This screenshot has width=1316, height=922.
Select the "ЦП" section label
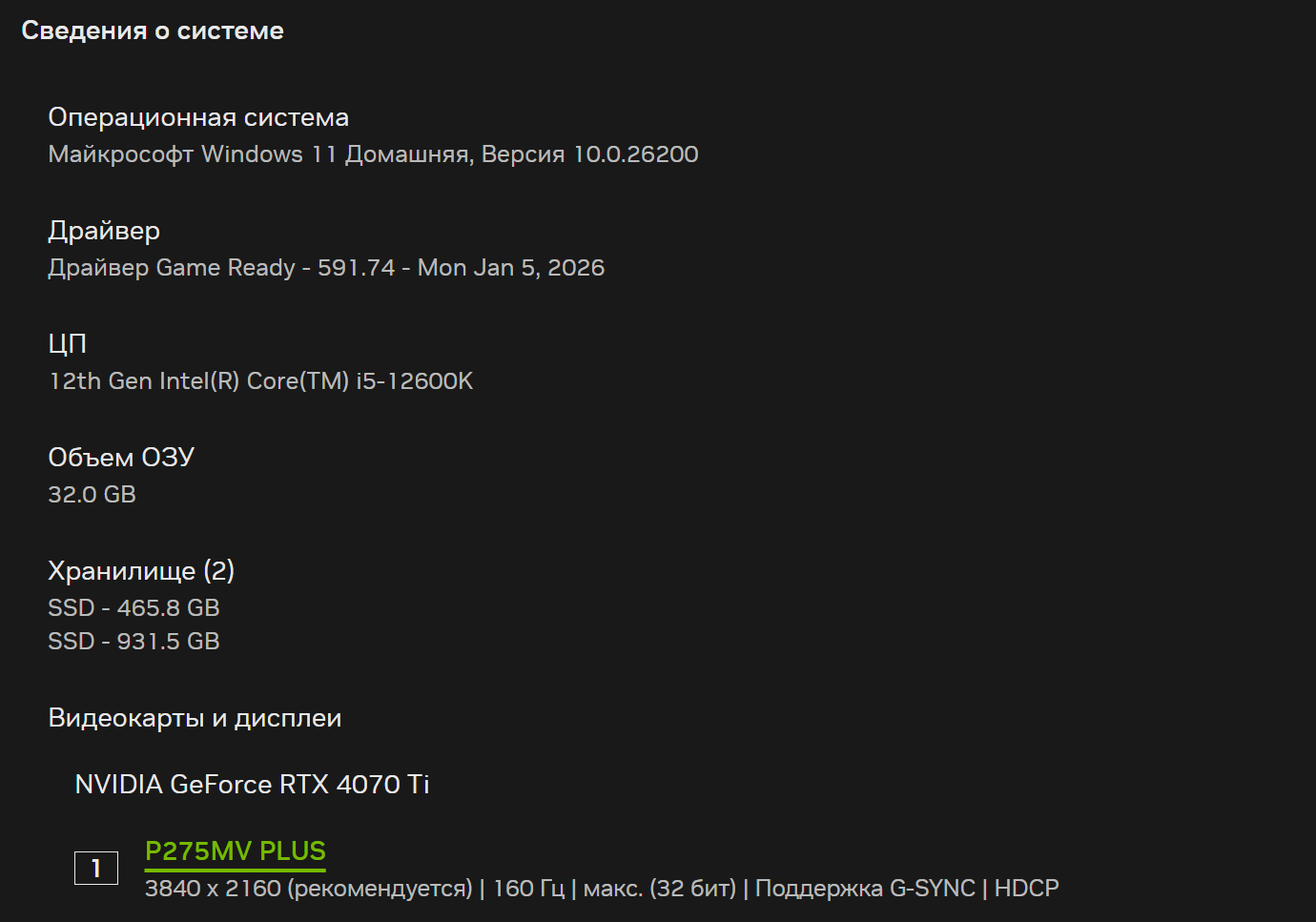[x=68, y=343]
